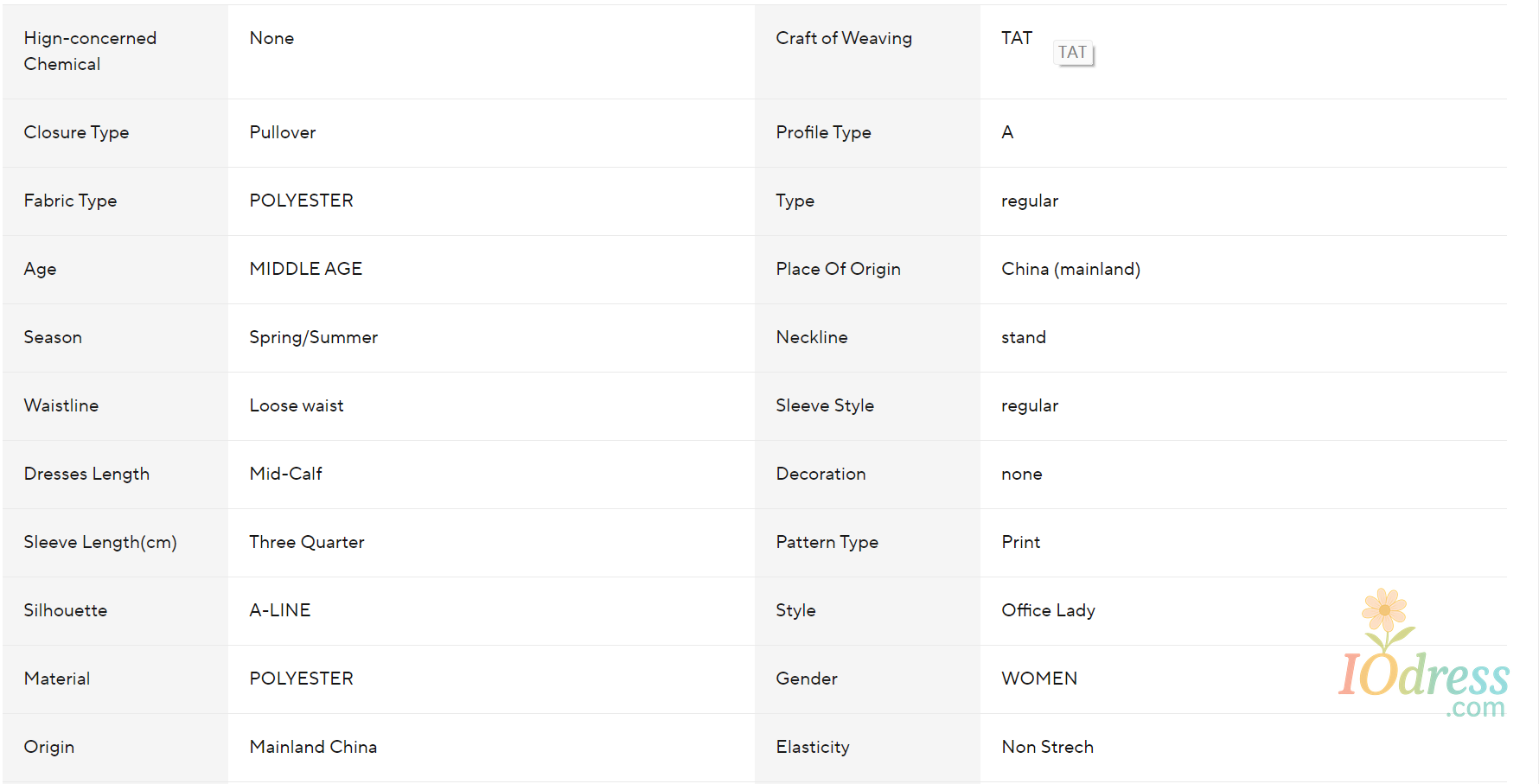
Task: Click the Pattern Type Print value
Action: [x=1020, y=542]
